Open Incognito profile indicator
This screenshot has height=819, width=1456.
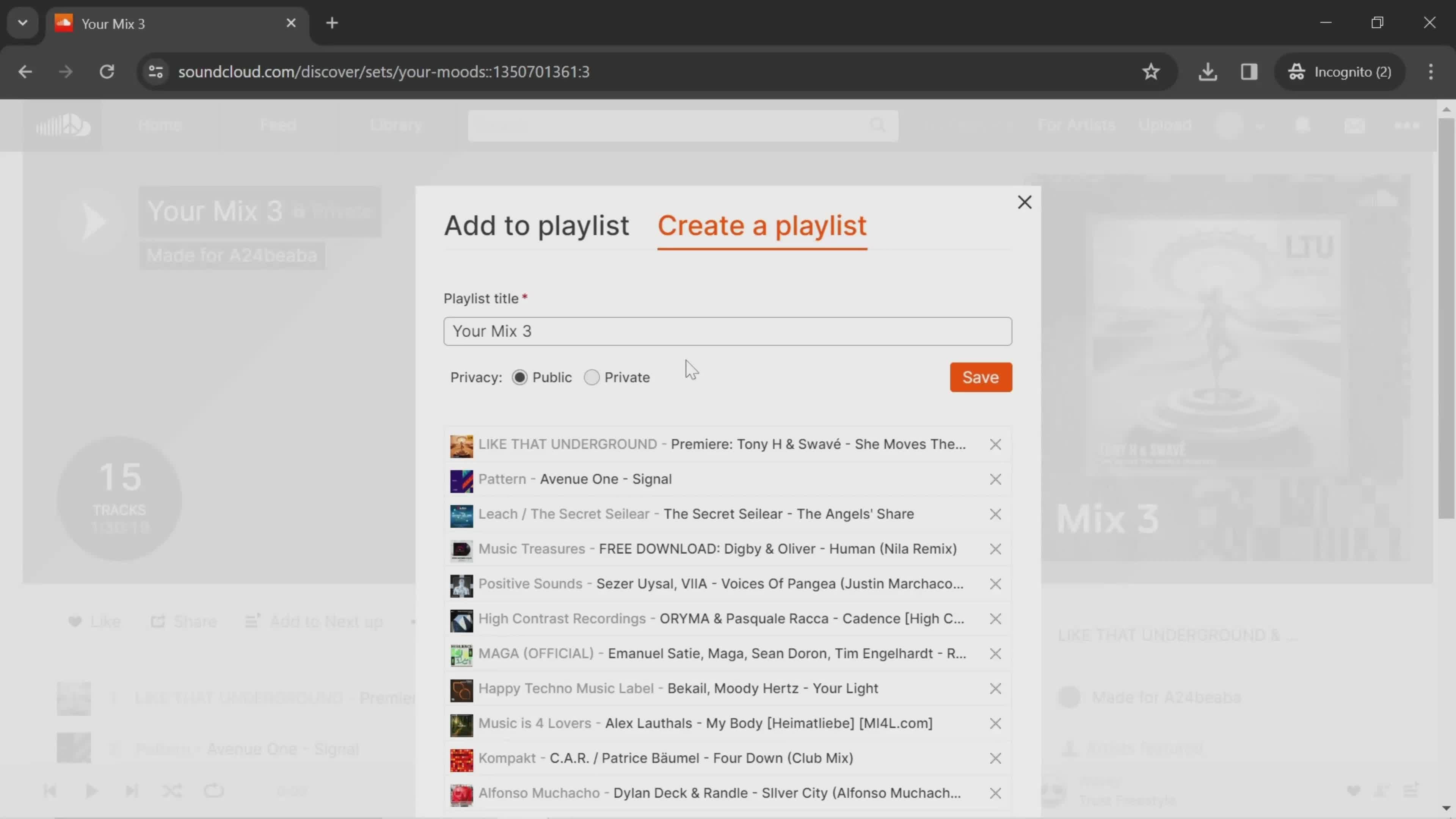click(1340, 72)
